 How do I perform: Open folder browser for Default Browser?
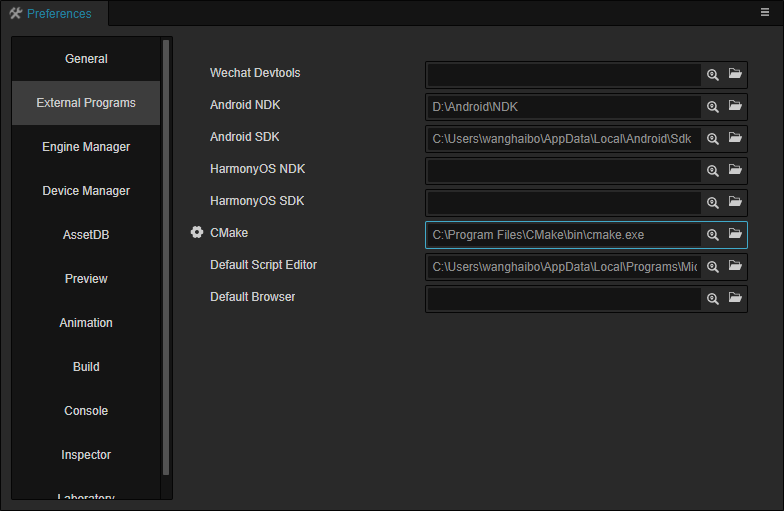[734, 298]
